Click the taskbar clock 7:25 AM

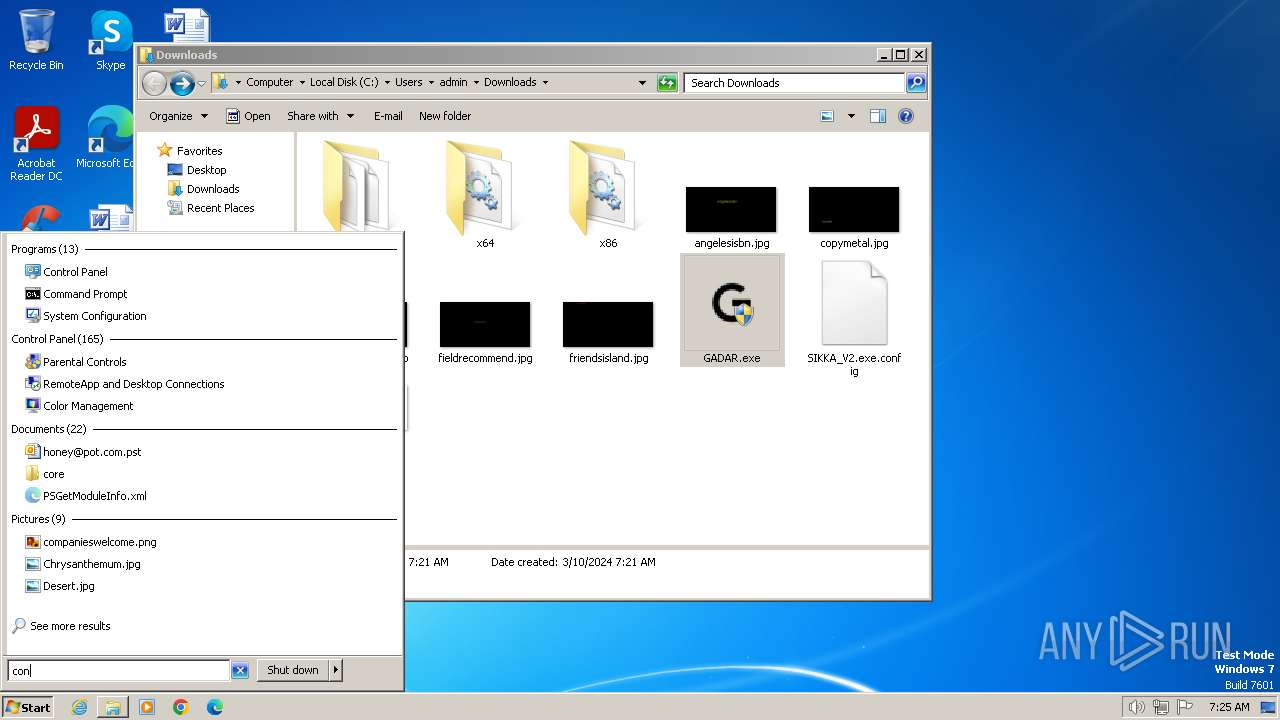[1229, 707]
